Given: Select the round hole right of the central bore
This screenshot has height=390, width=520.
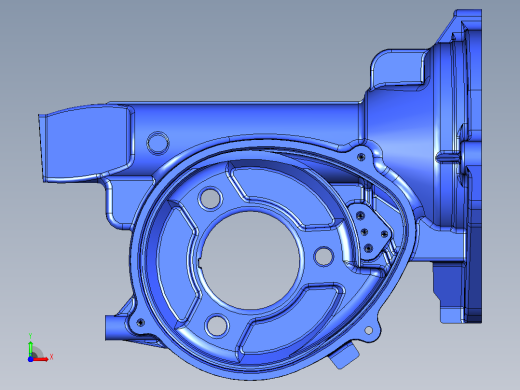Looking at the screenshot, I should pos(324,256).
